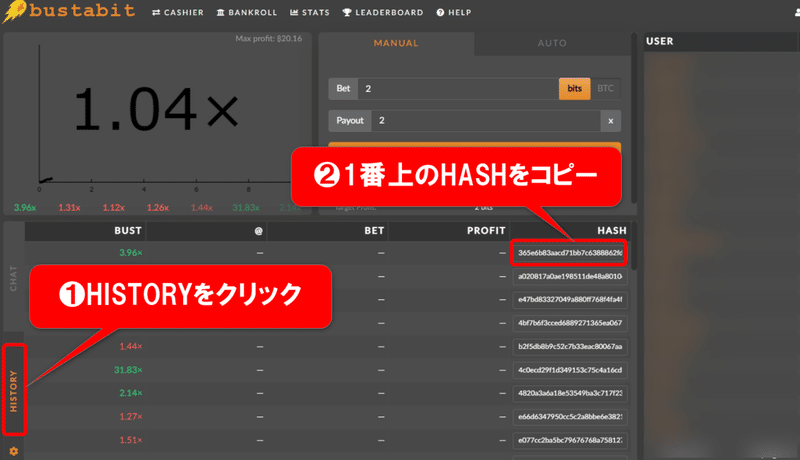
Task: Click the recent 31.83x bust result
Action: click(x=246, y=208)
